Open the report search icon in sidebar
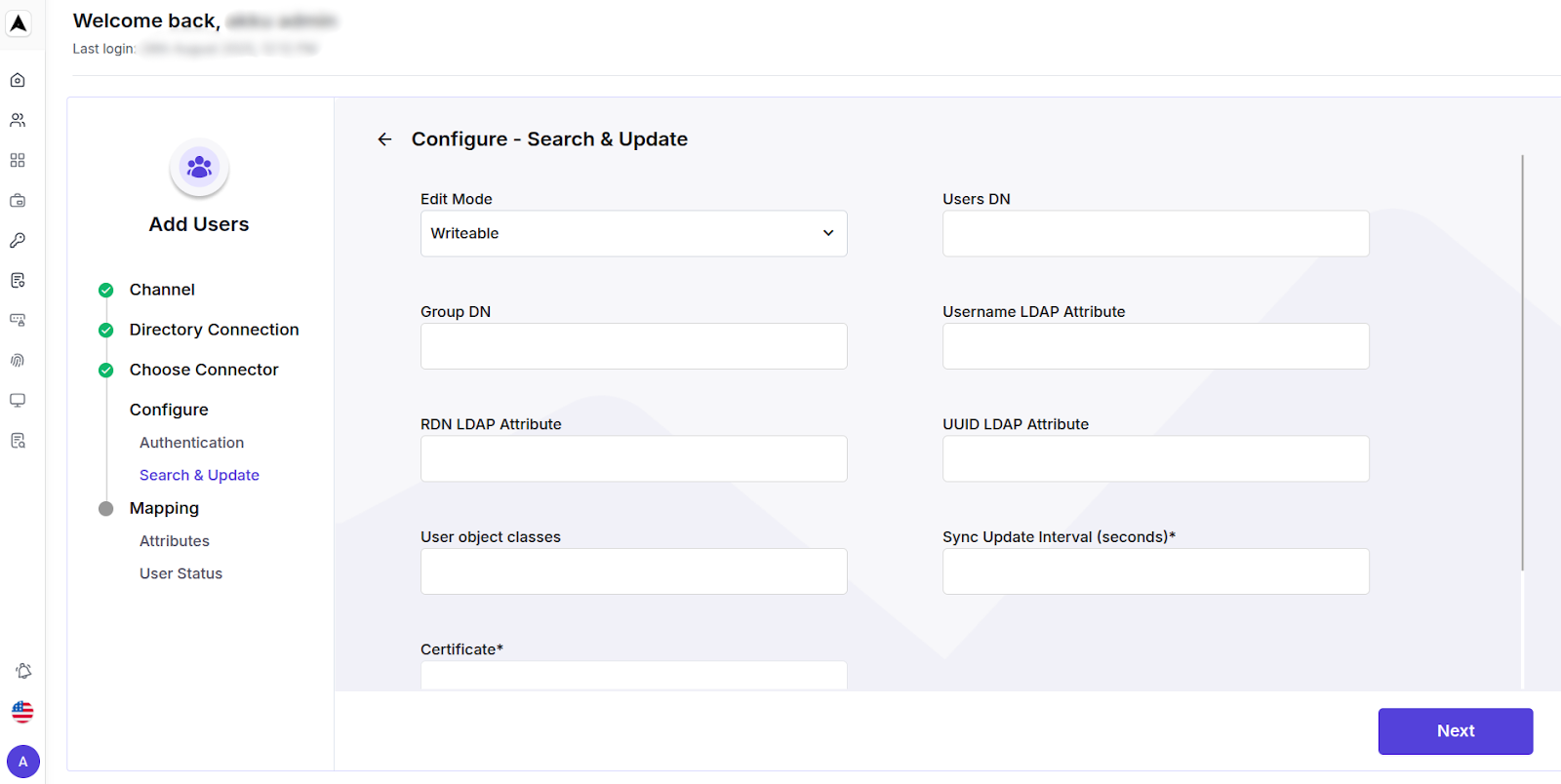The image size is (1561, 784). point(18,441)
